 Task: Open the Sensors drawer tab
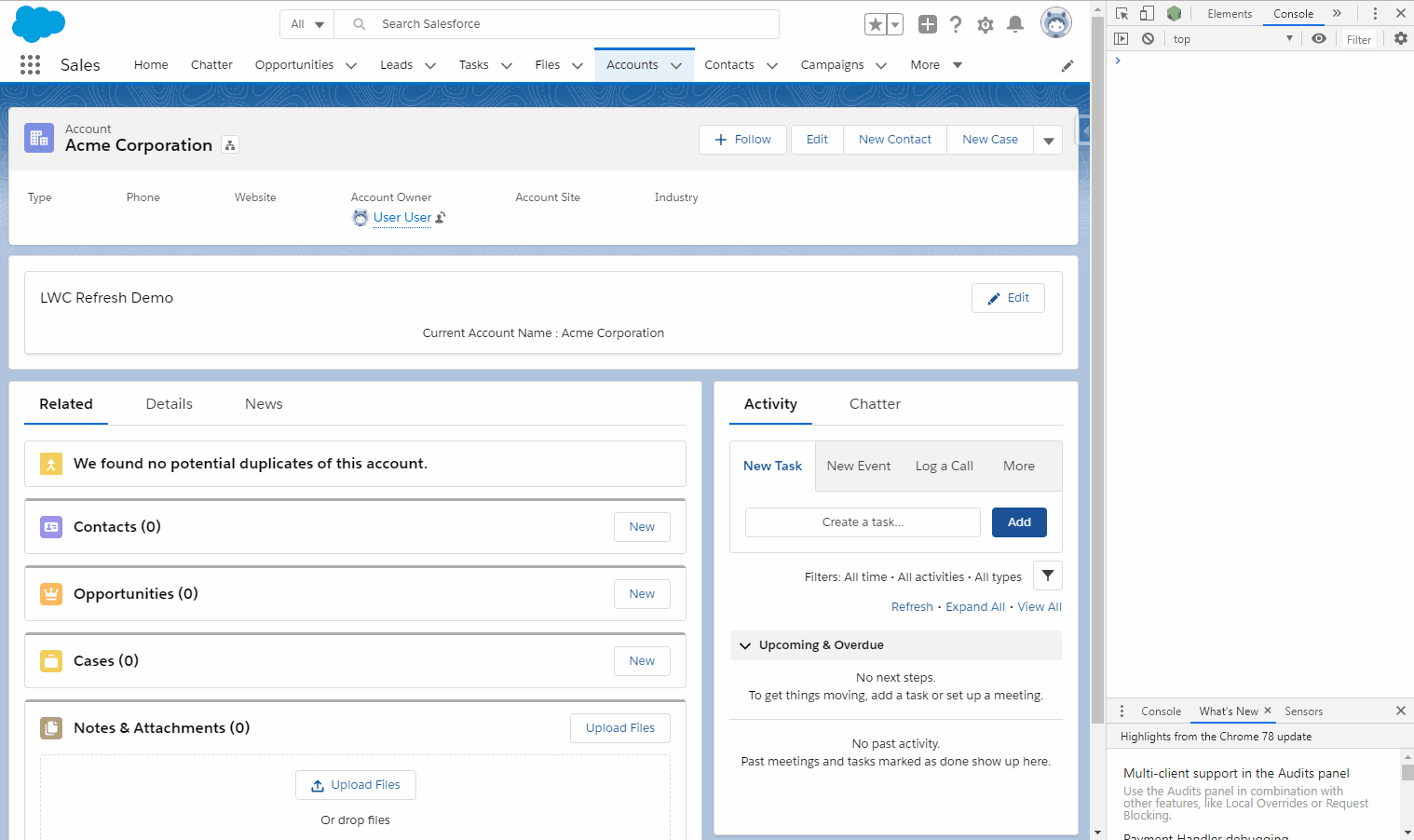1303,711
